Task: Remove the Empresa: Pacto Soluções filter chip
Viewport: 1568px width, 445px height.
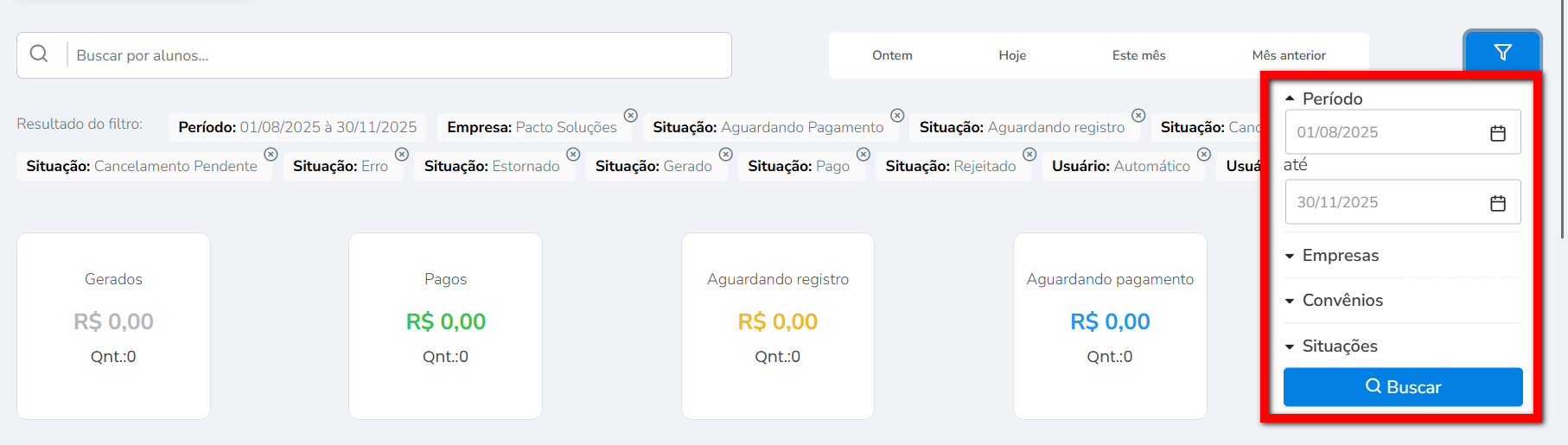Action: click(631, 116)
